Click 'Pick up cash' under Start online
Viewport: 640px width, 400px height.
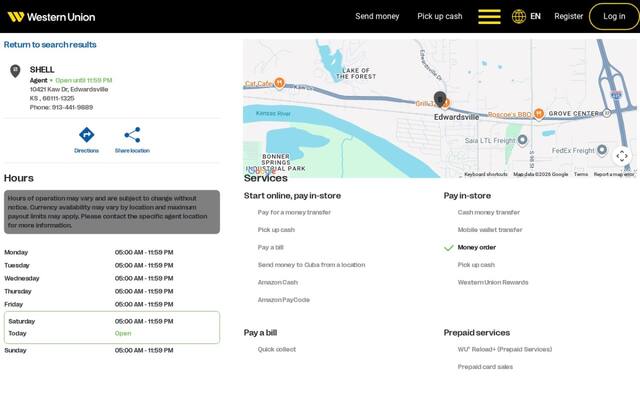[276, 230]
